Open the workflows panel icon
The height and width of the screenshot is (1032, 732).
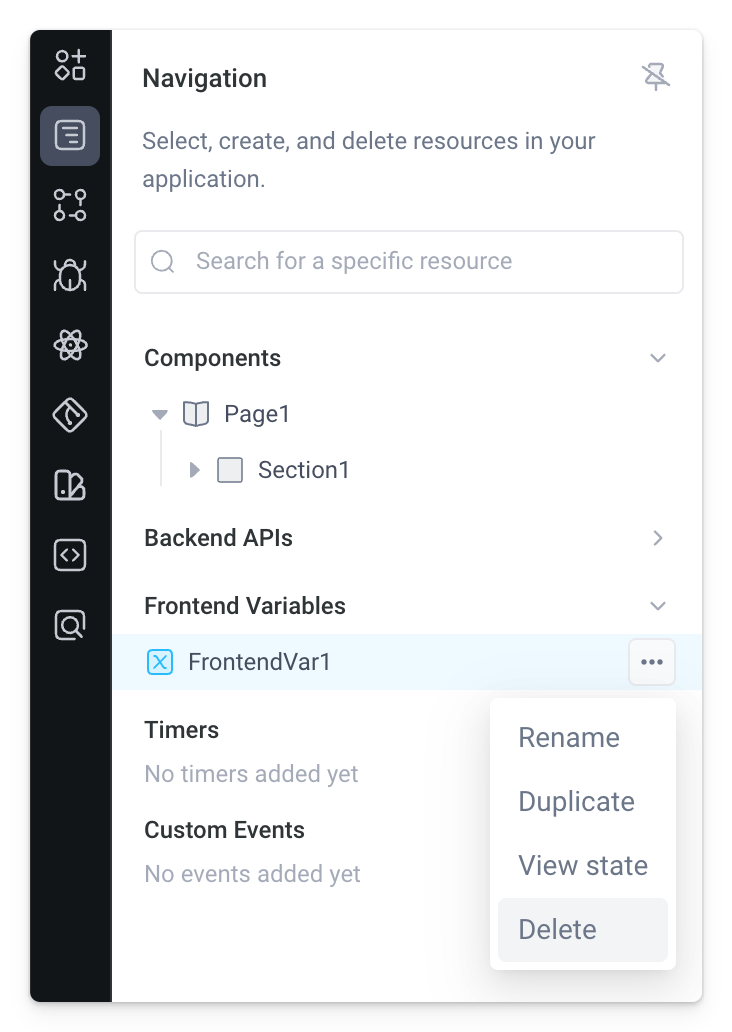tap(69, 206)
